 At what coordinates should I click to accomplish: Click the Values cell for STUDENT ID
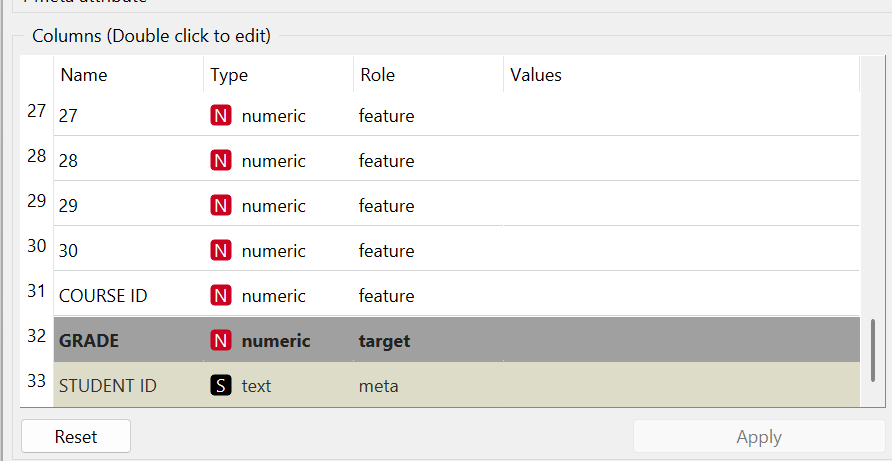click(682, 385)
